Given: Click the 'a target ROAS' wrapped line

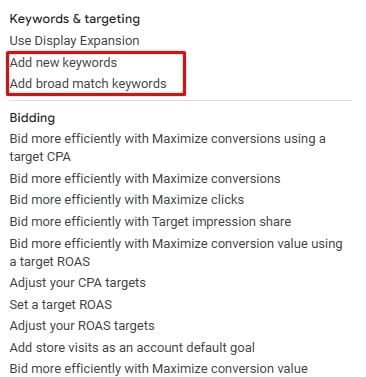Looking at the screenshot, I should [x=50, y=262].
